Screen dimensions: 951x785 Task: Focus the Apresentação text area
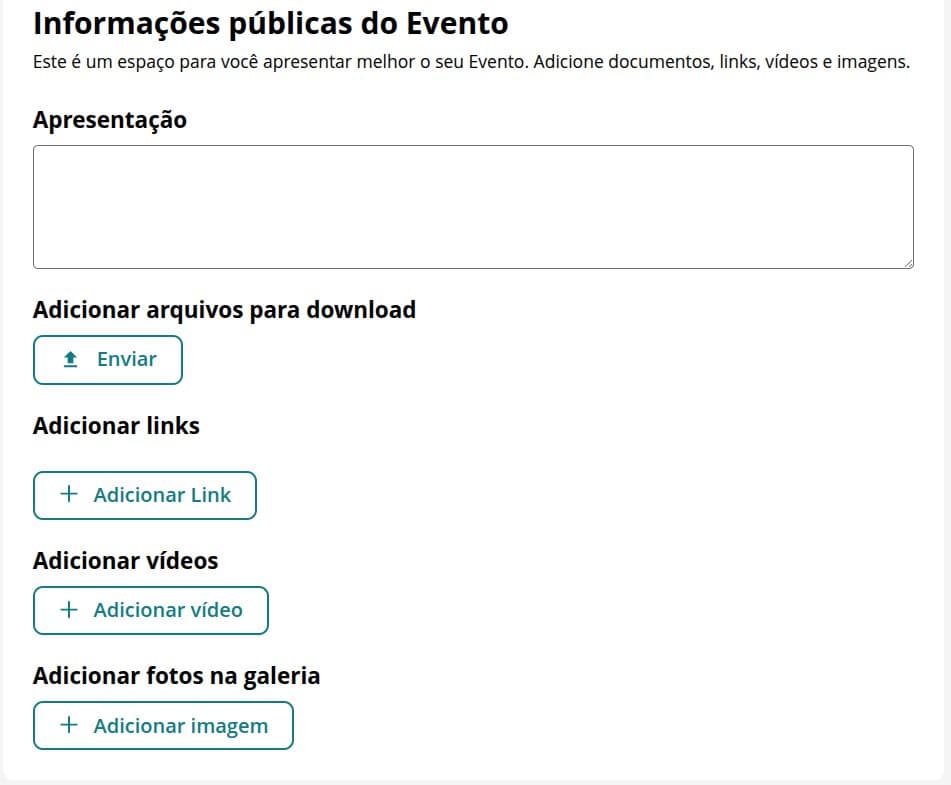[x=473, y=207]
